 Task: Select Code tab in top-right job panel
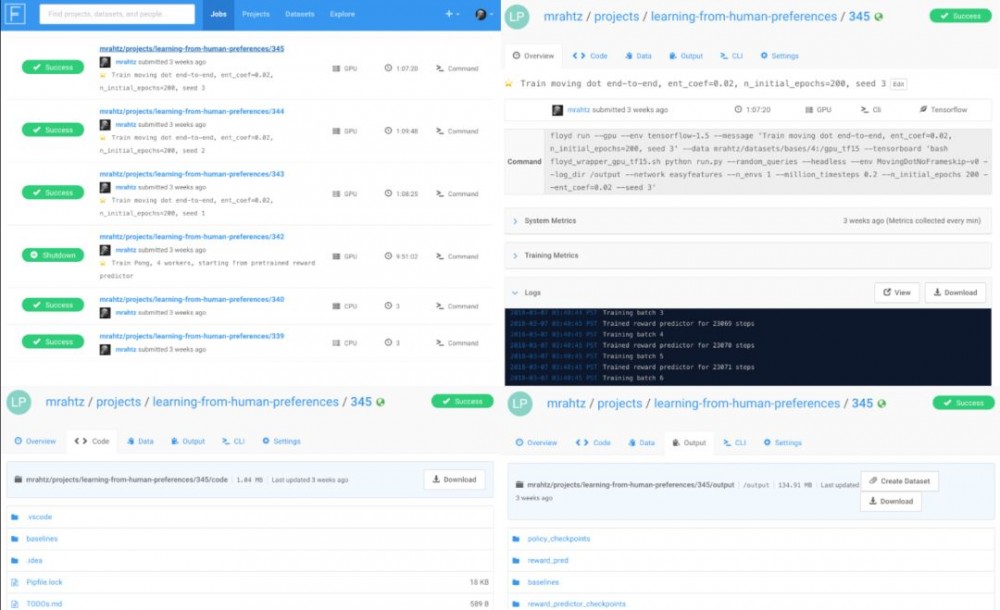[x=590, y=56]
